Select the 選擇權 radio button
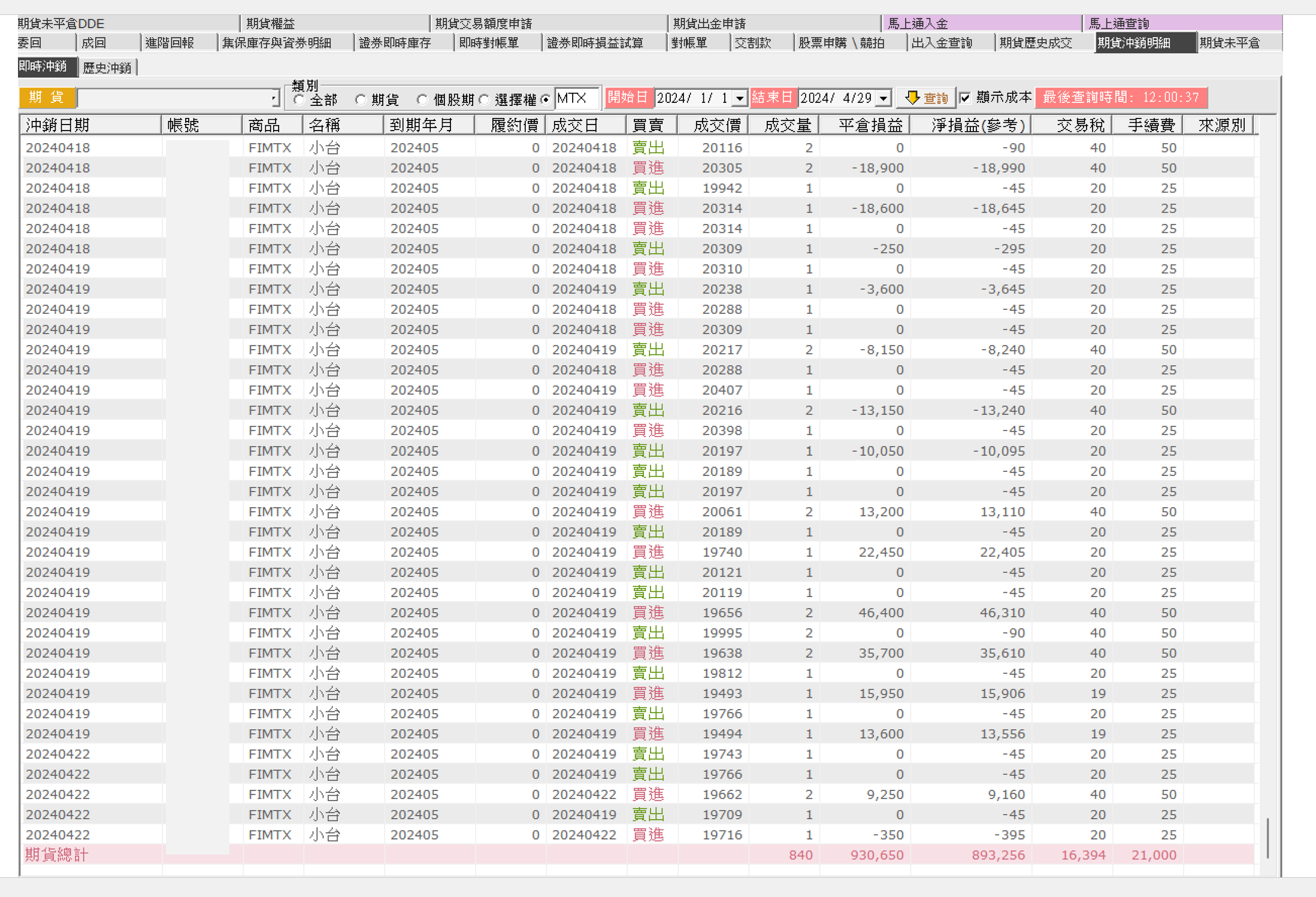 point(484,100)
